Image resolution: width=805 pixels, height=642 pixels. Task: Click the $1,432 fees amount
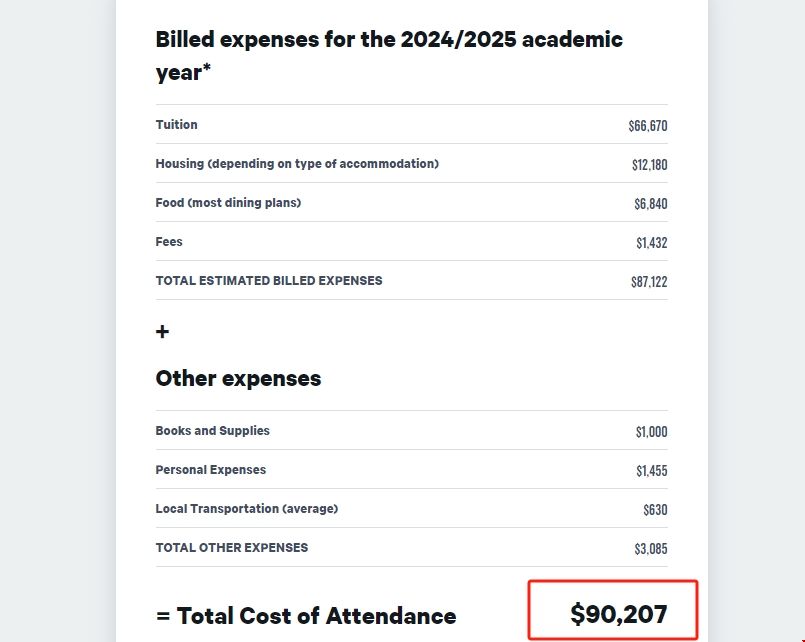tap(651, 243)
